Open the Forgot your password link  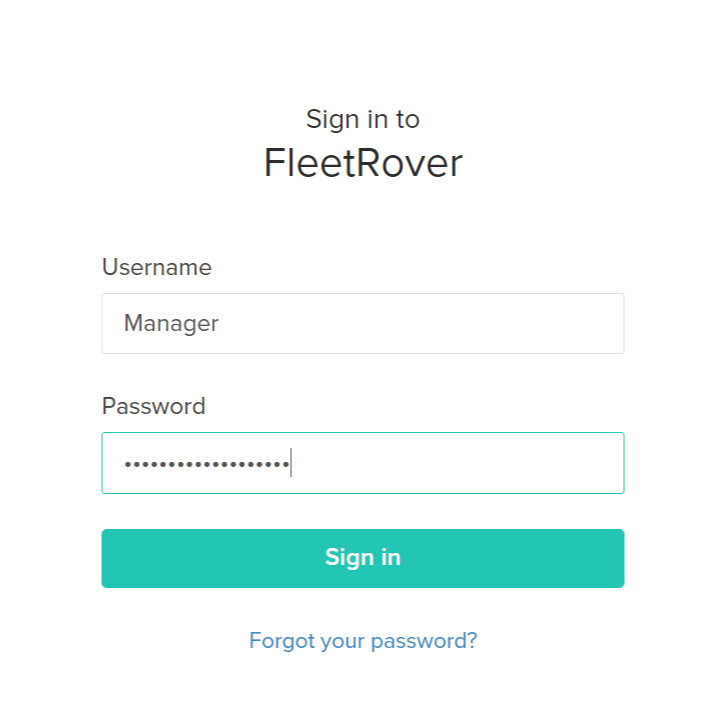click(362, 640)
